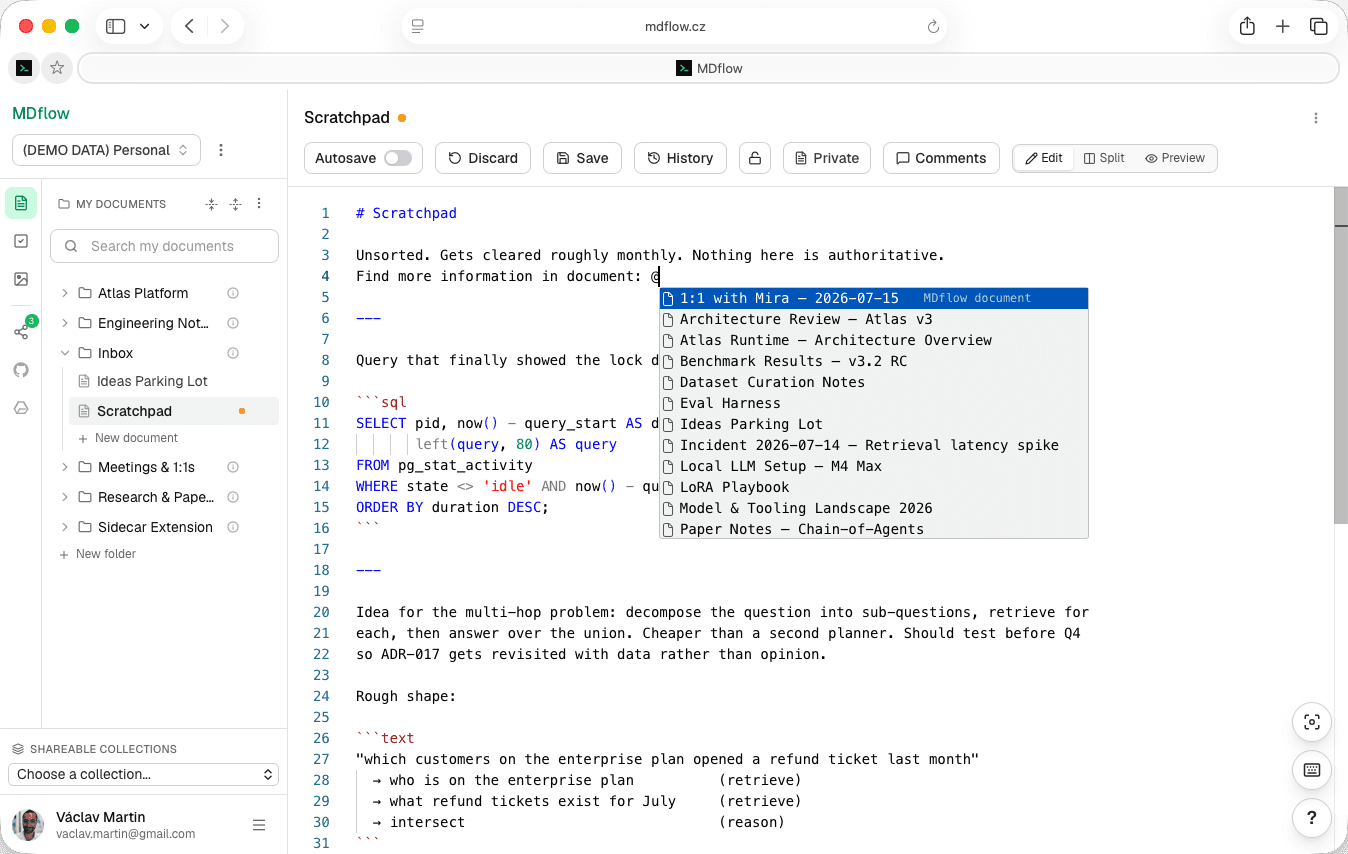Viewport: 1348px width, 854px height.
Task: Select LoRA Playbook suggestion
Action: [x=874, y=487]
